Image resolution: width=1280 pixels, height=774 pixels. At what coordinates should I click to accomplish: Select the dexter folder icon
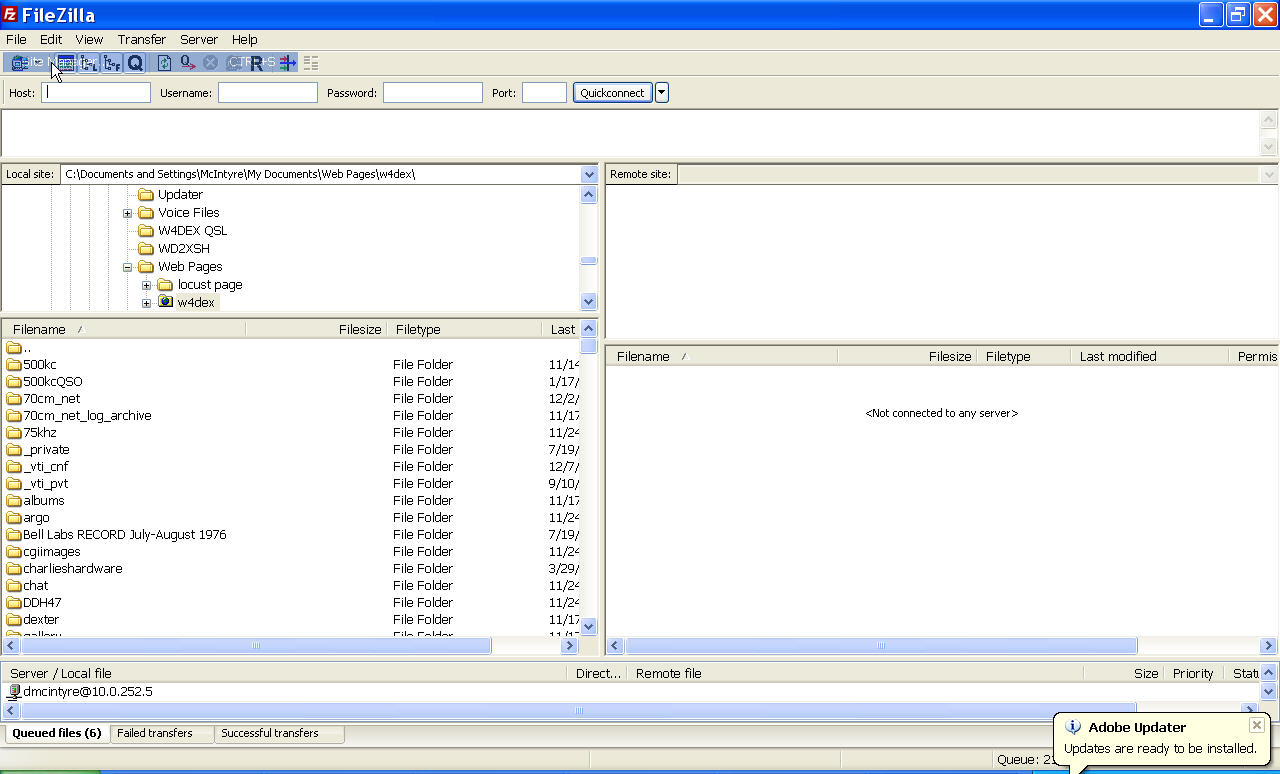click(14, 619)
